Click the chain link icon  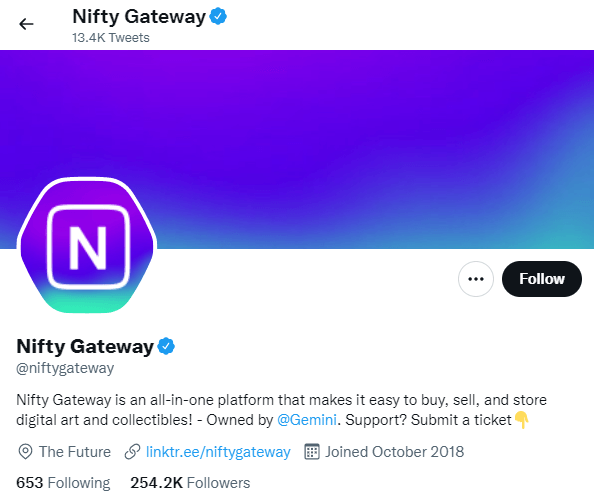coord(133,452)
